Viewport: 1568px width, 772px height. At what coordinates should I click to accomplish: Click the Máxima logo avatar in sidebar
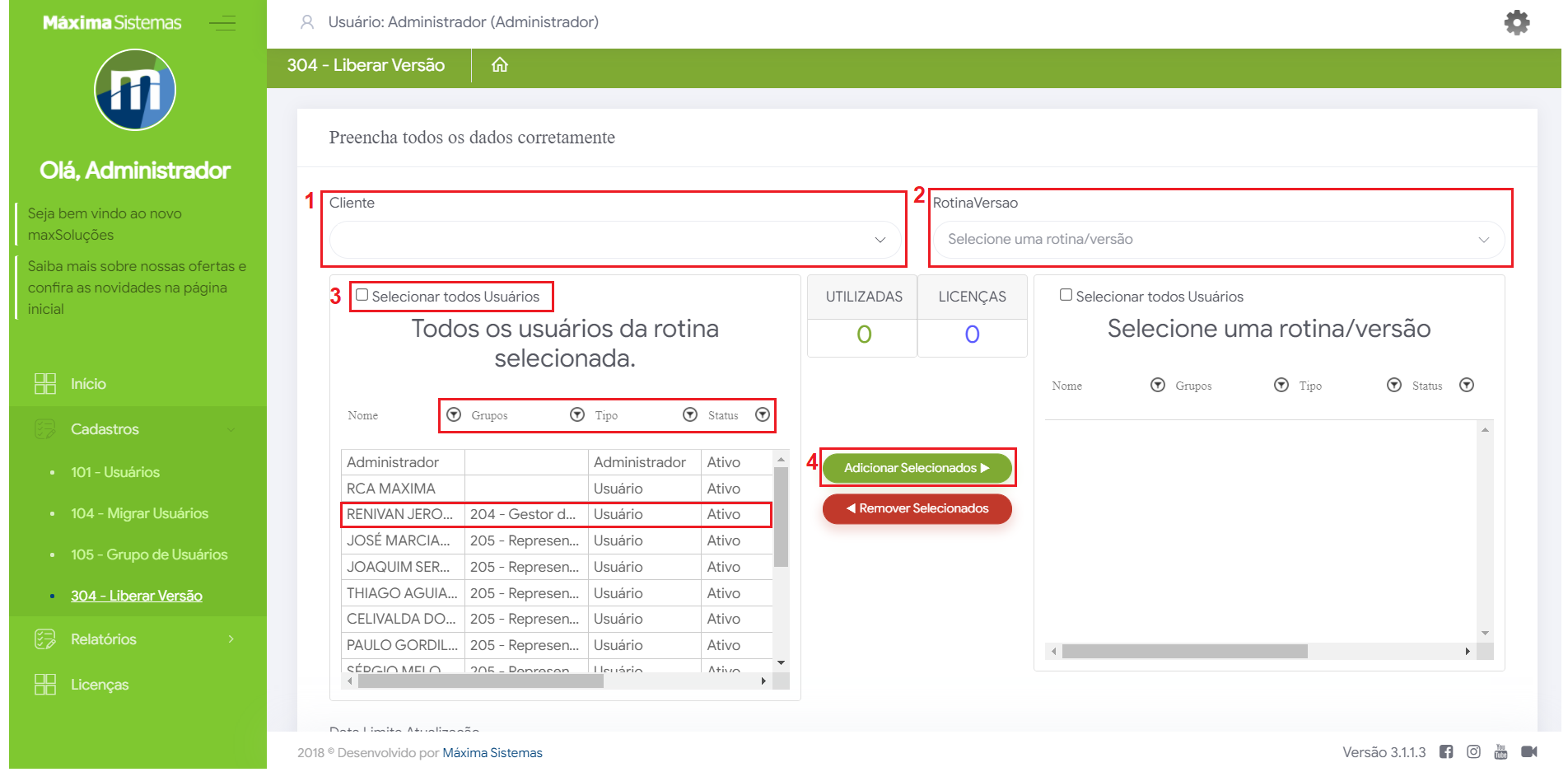point(135,90)
